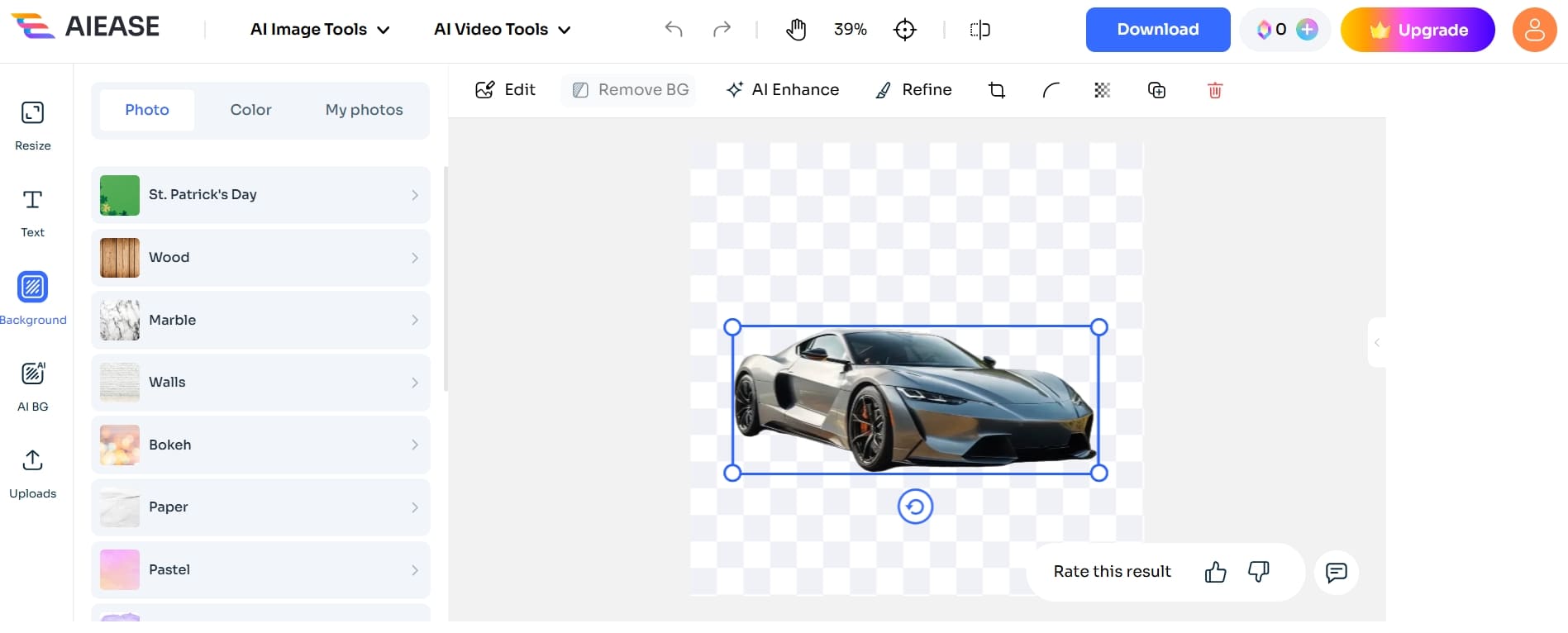This screenshot has width=1568, height=633.
Task: Give a thumbs up rating
Action: pyautogui.click(x=1216, y=572)
